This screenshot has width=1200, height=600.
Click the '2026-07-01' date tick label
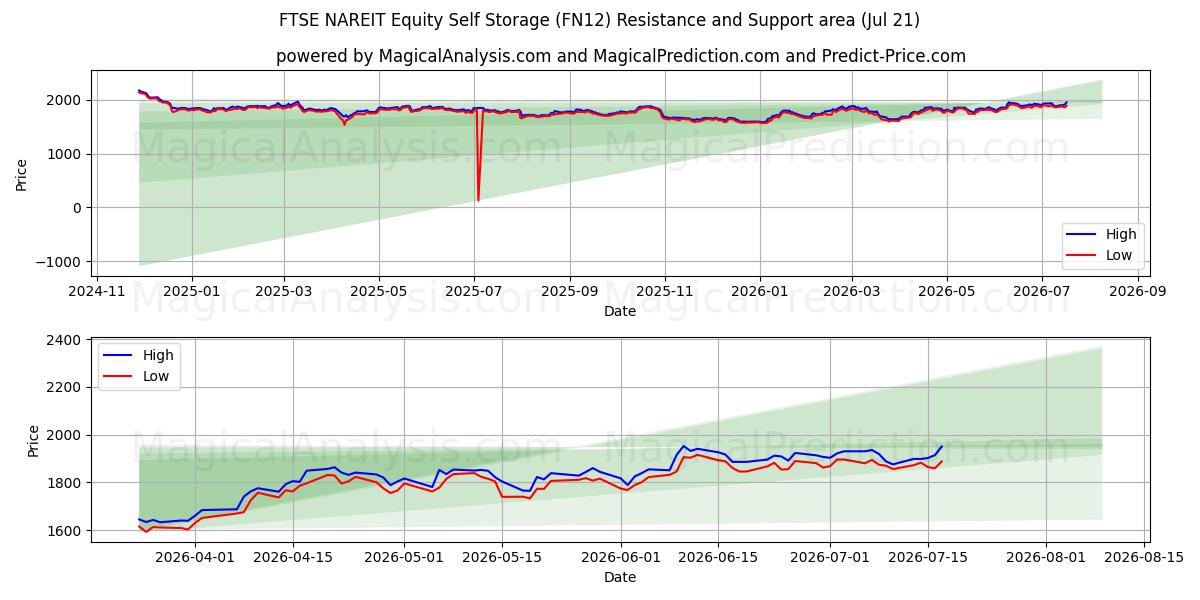tap(831, 557)
